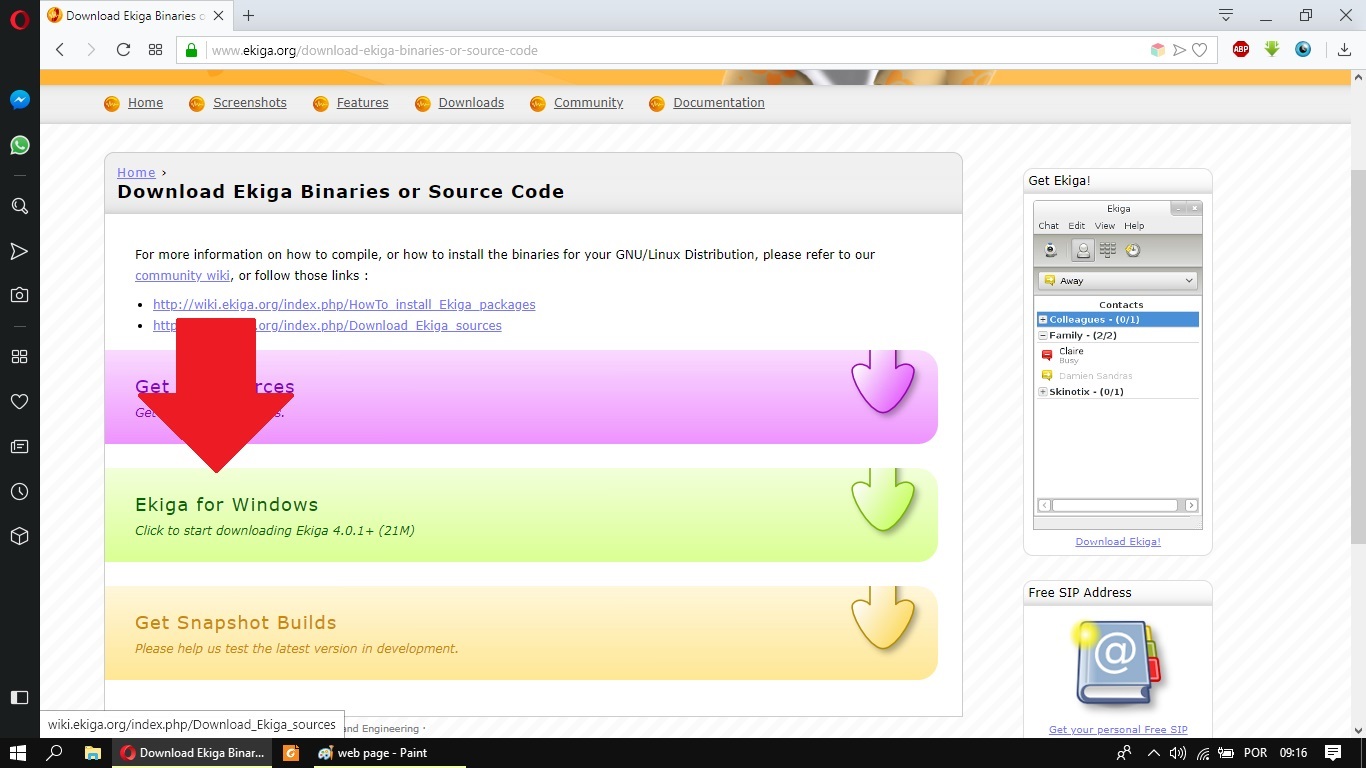Open the HowTo_install_Ekiga_packages link

click(x=344, y=304)
